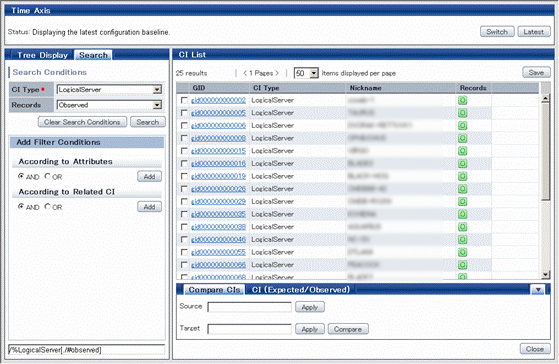Select the Search tab
Screen dimensions: 559x364
pos(93,55)
